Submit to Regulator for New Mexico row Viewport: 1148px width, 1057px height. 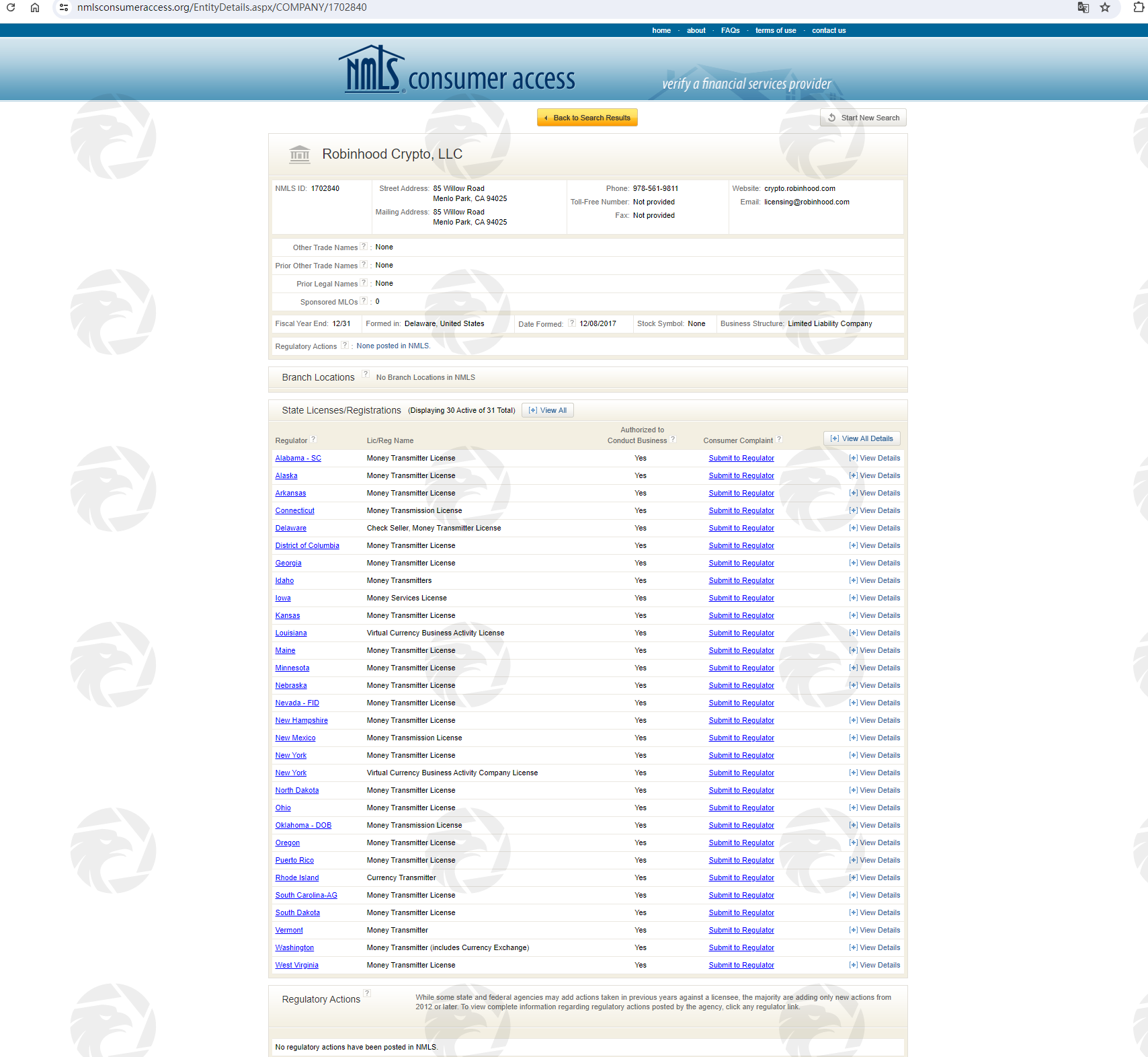pos(741,738)
